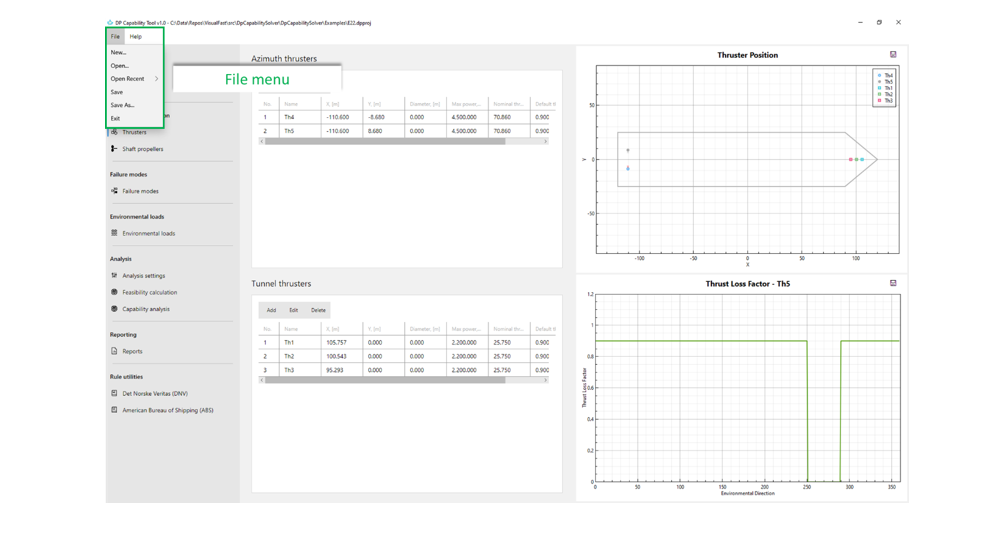The image size is (1006, 540).
Task: Click the Environmental loads sidebar icon
Action: (x=114, y=233)
